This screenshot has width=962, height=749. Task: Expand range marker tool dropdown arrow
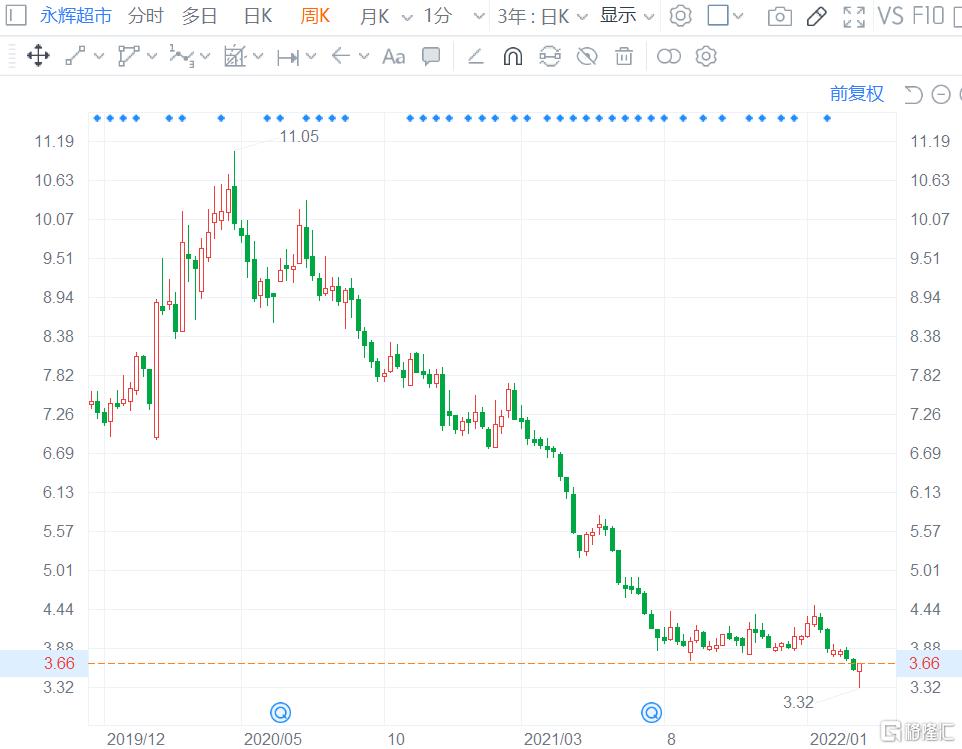click(x=311, y=56)
